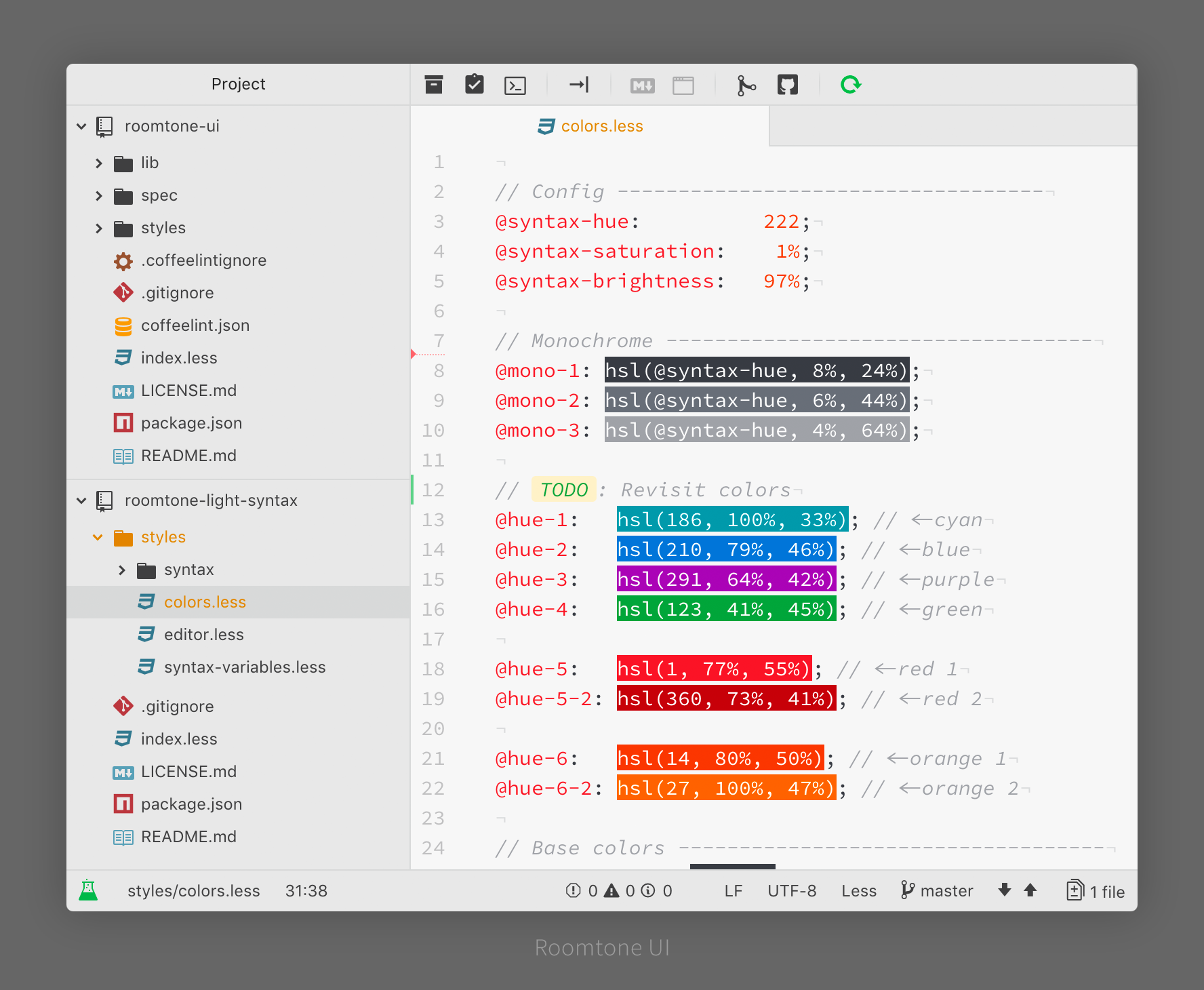The image size is (1204, 990).
Task: Open index.less under roomtone-ui
Action: point(238,358)
